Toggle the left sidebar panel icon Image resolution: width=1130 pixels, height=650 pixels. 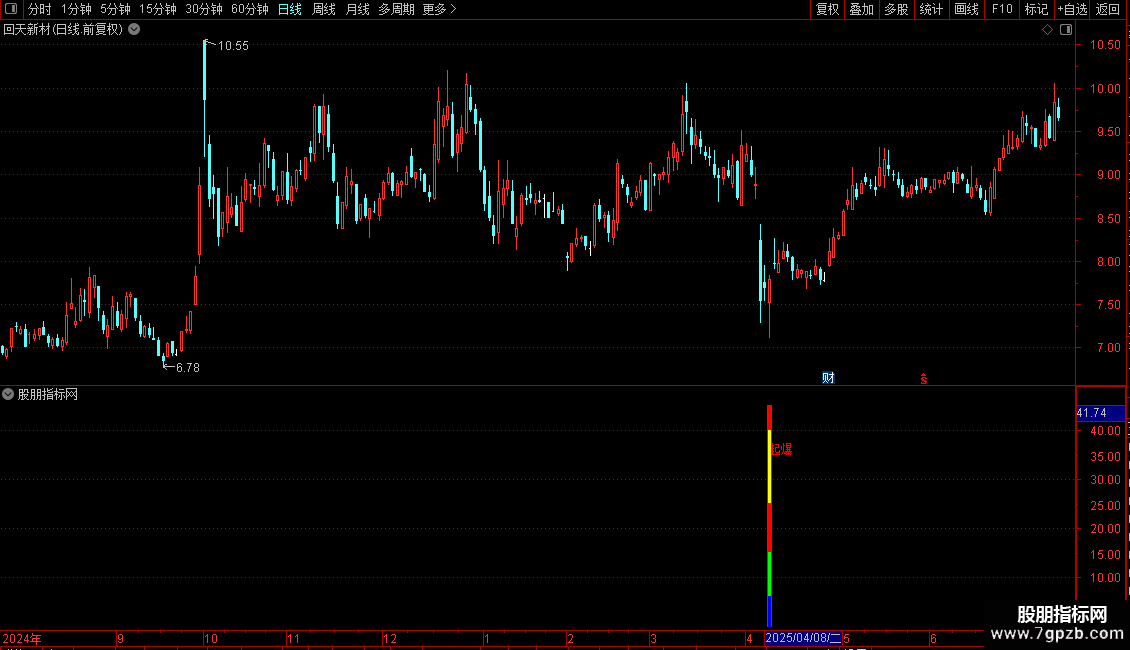11,9
